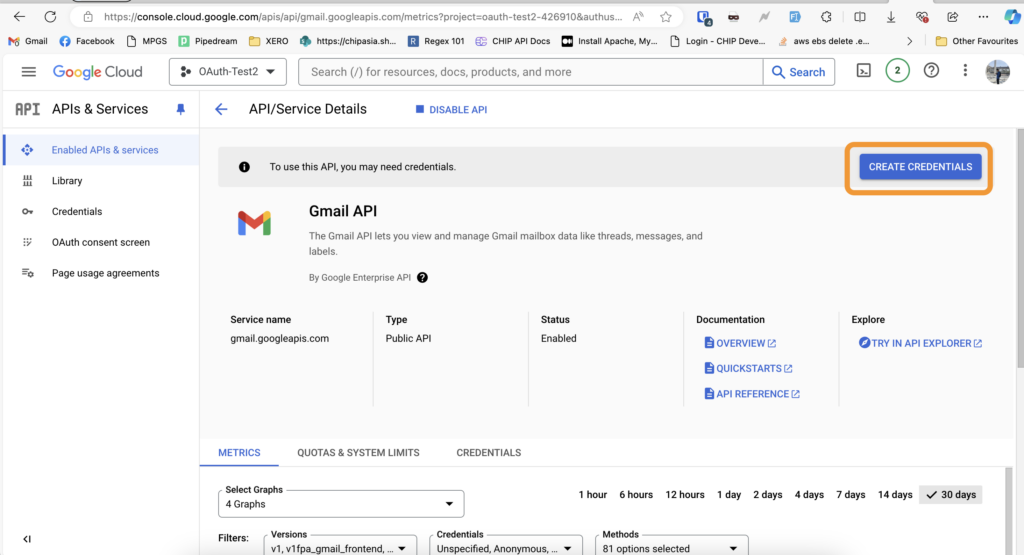The image size is (1024, 555).
Task: Open Other Favourites folder
Action: [x=976, y=41]
